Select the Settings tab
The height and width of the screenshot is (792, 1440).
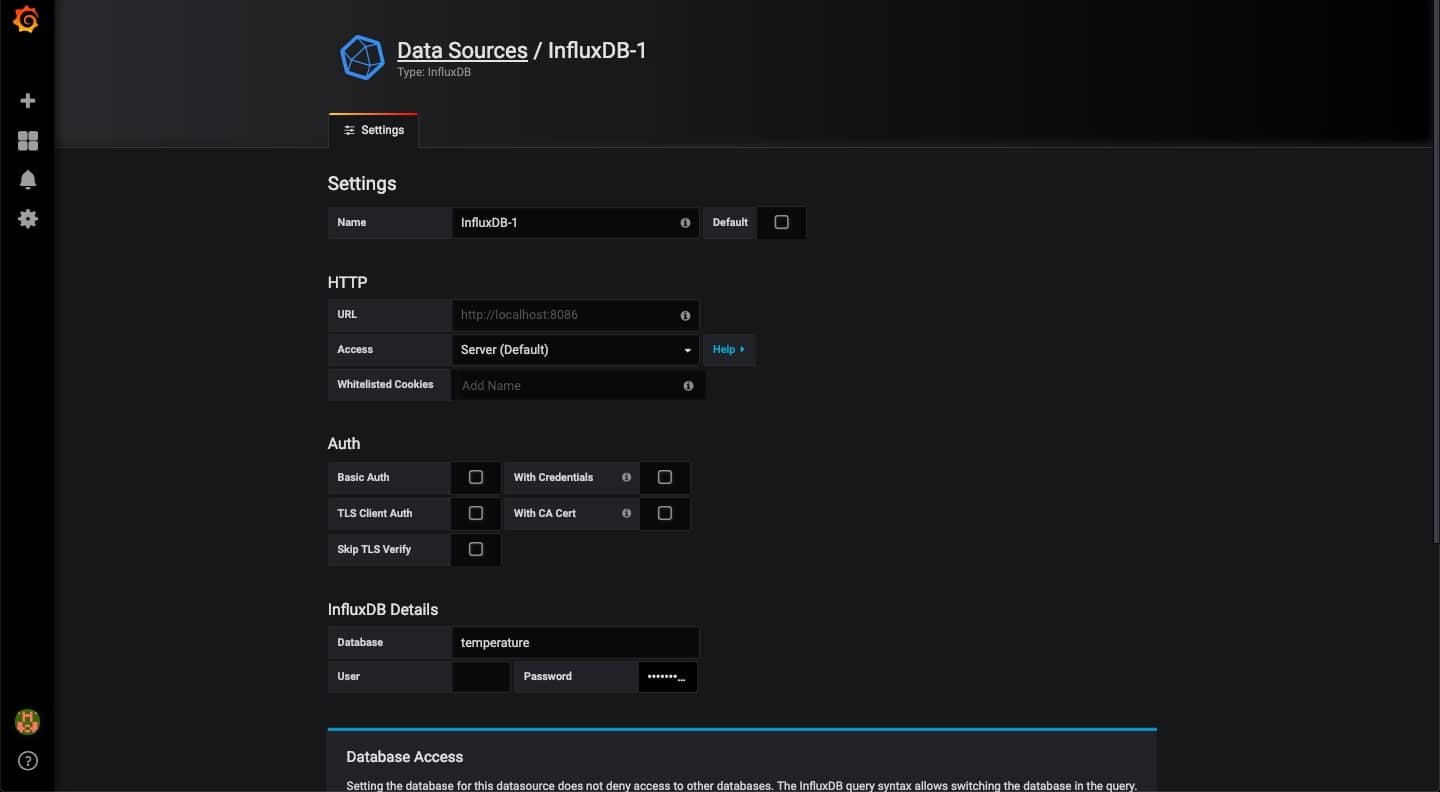click(374, 130)
